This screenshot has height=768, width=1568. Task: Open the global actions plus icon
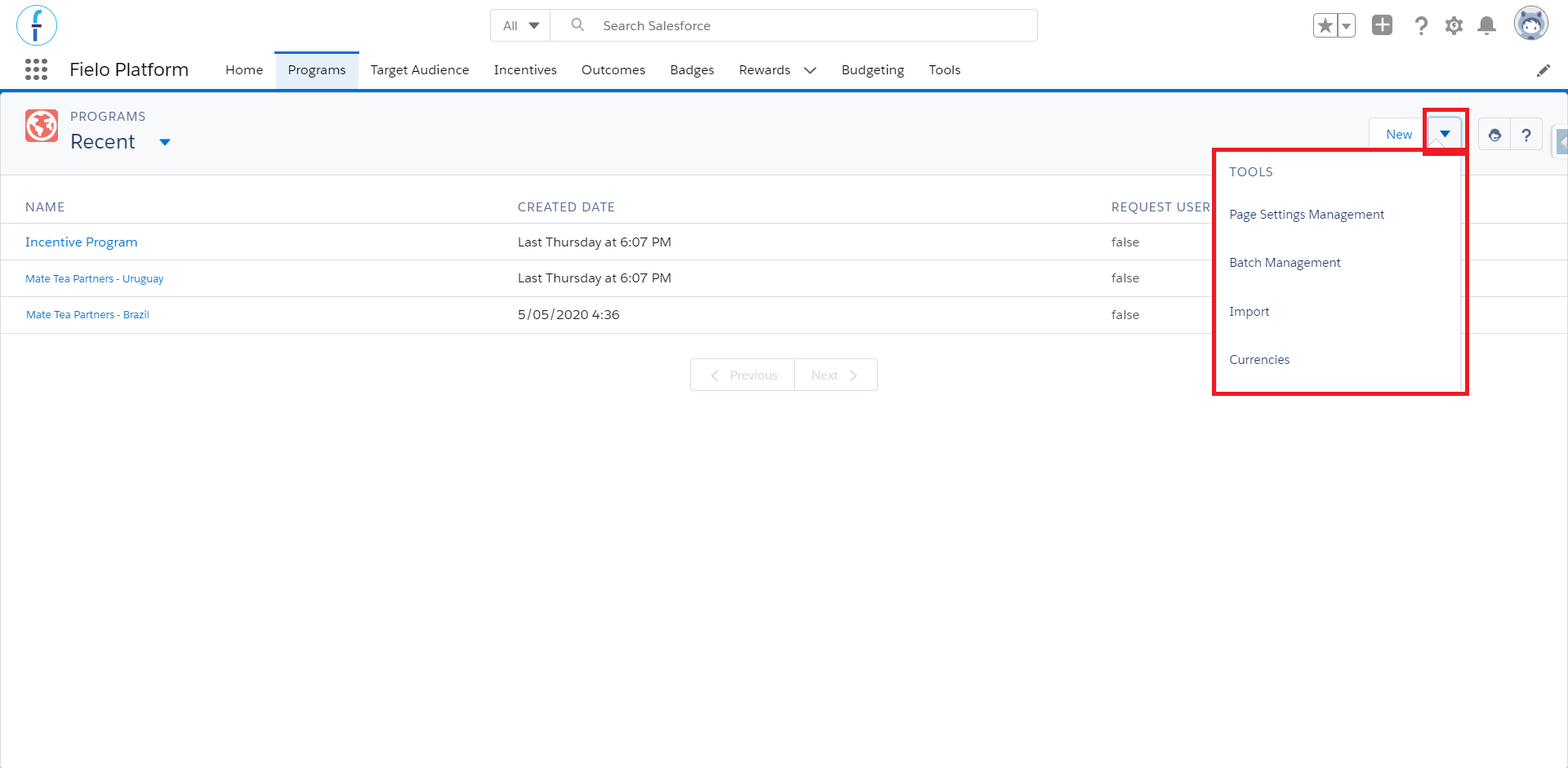click(1382, 25)
